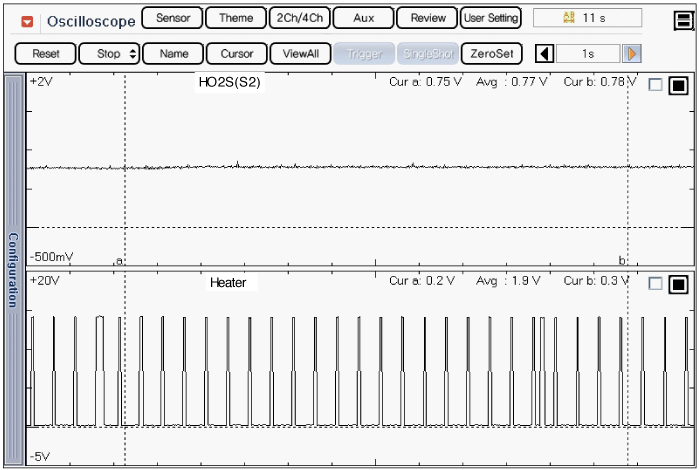Click the black square icon on HO2S(S2) channel
Image resolution: width=700 pixels, height=470 pixels.
[x=679, y=85]
